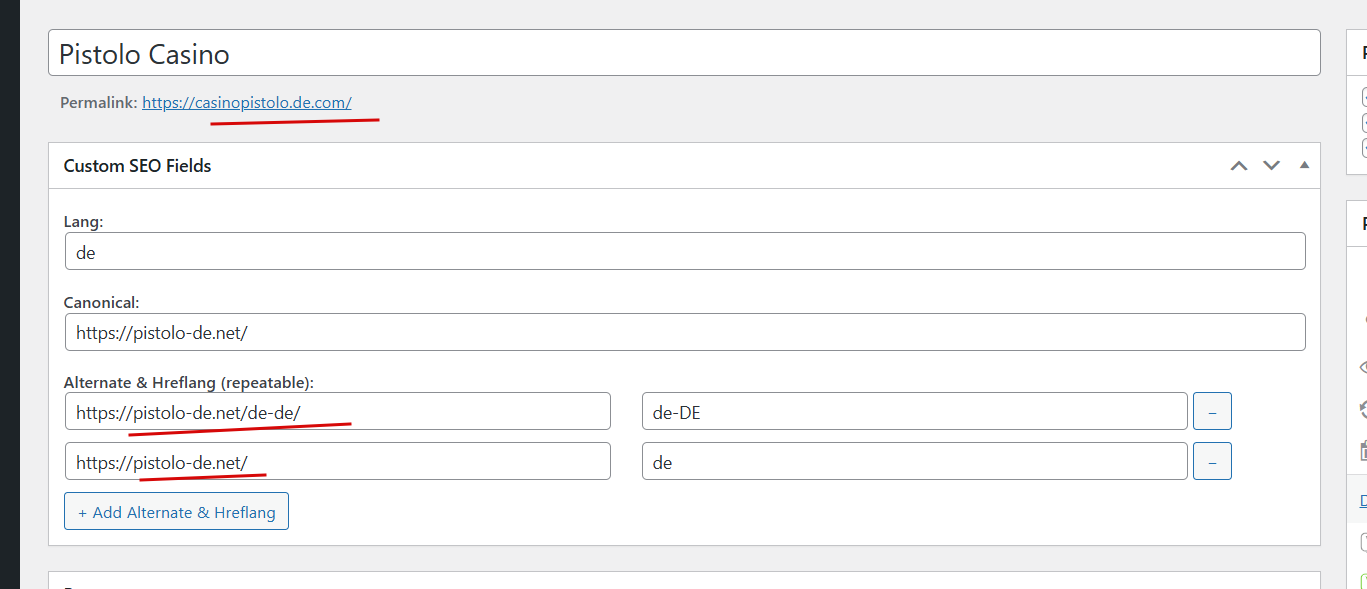This screenshot has height=589, width=1367.
Task: Click the calendar icon at right edge
Action: tap(1362, 450)
